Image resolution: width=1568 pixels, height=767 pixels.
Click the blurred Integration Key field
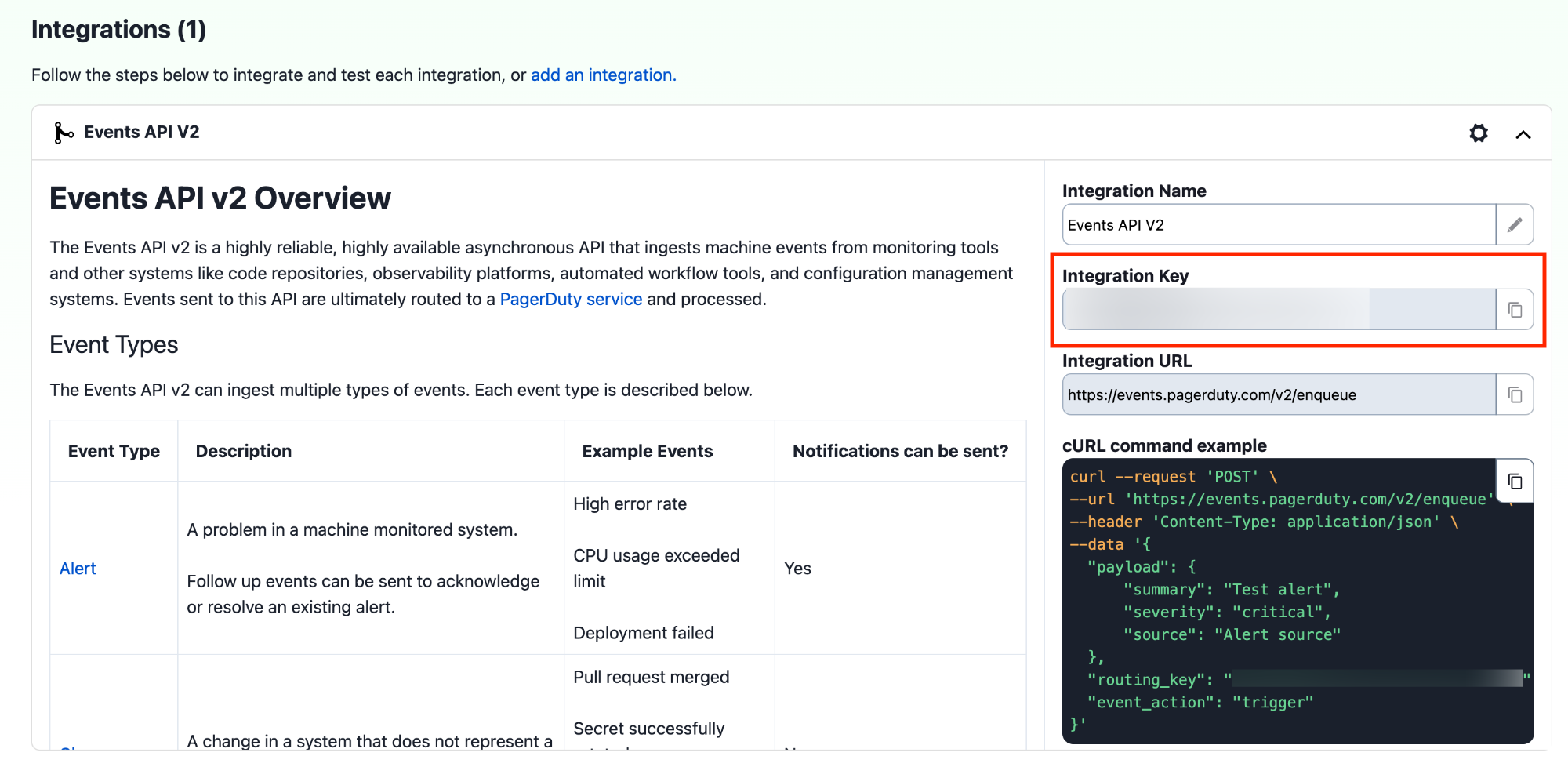click(x=1279, y=310)
